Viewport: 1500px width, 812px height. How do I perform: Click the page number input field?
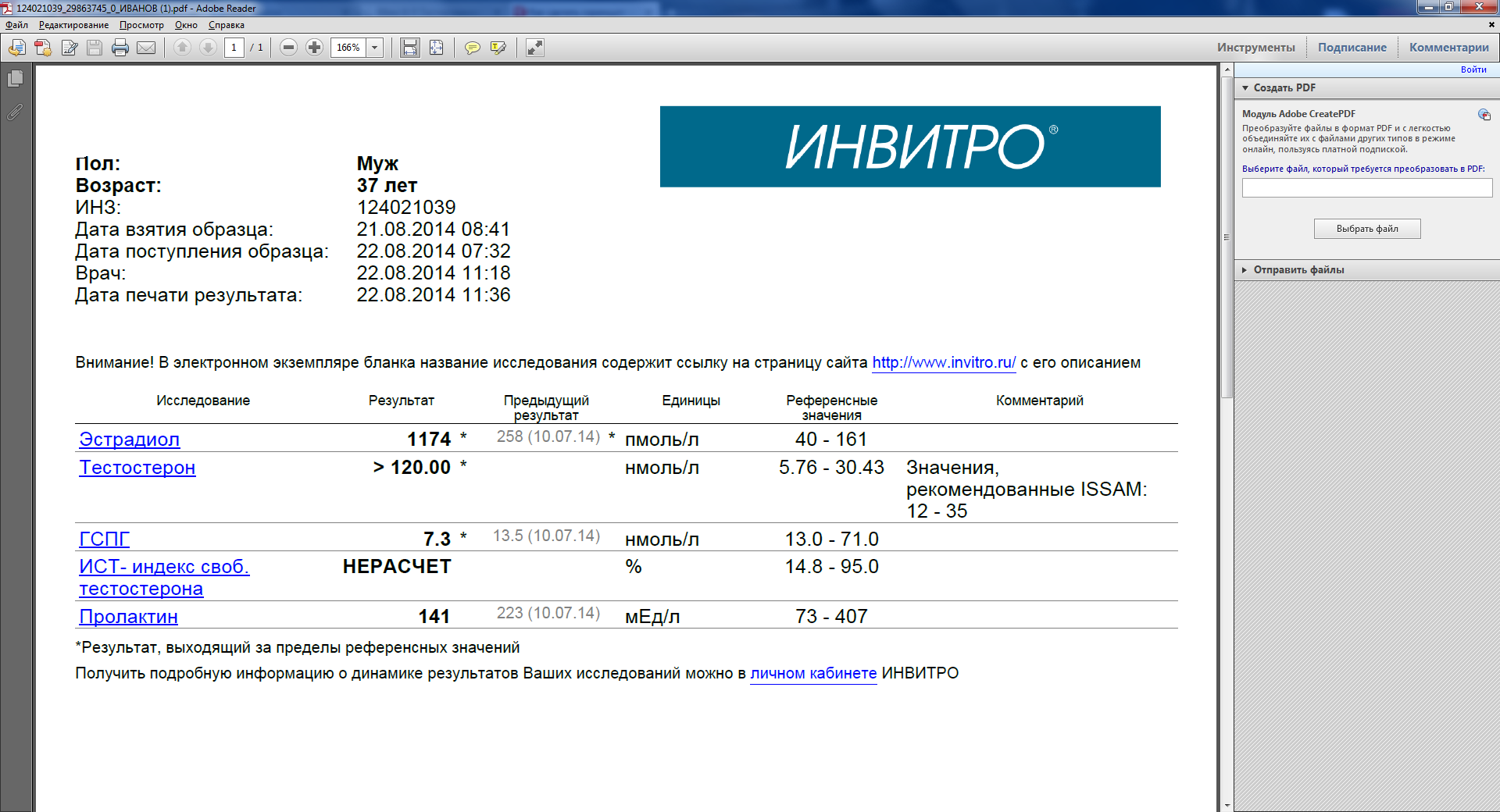[x=234, y=48]
